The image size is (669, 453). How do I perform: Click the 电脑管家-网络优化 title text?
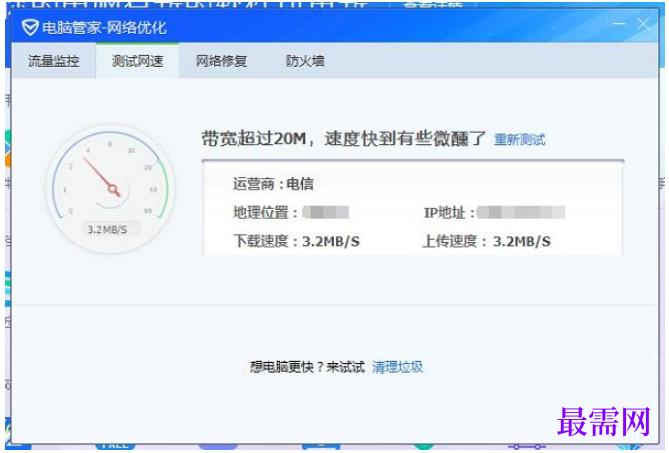tap(104, 28)
